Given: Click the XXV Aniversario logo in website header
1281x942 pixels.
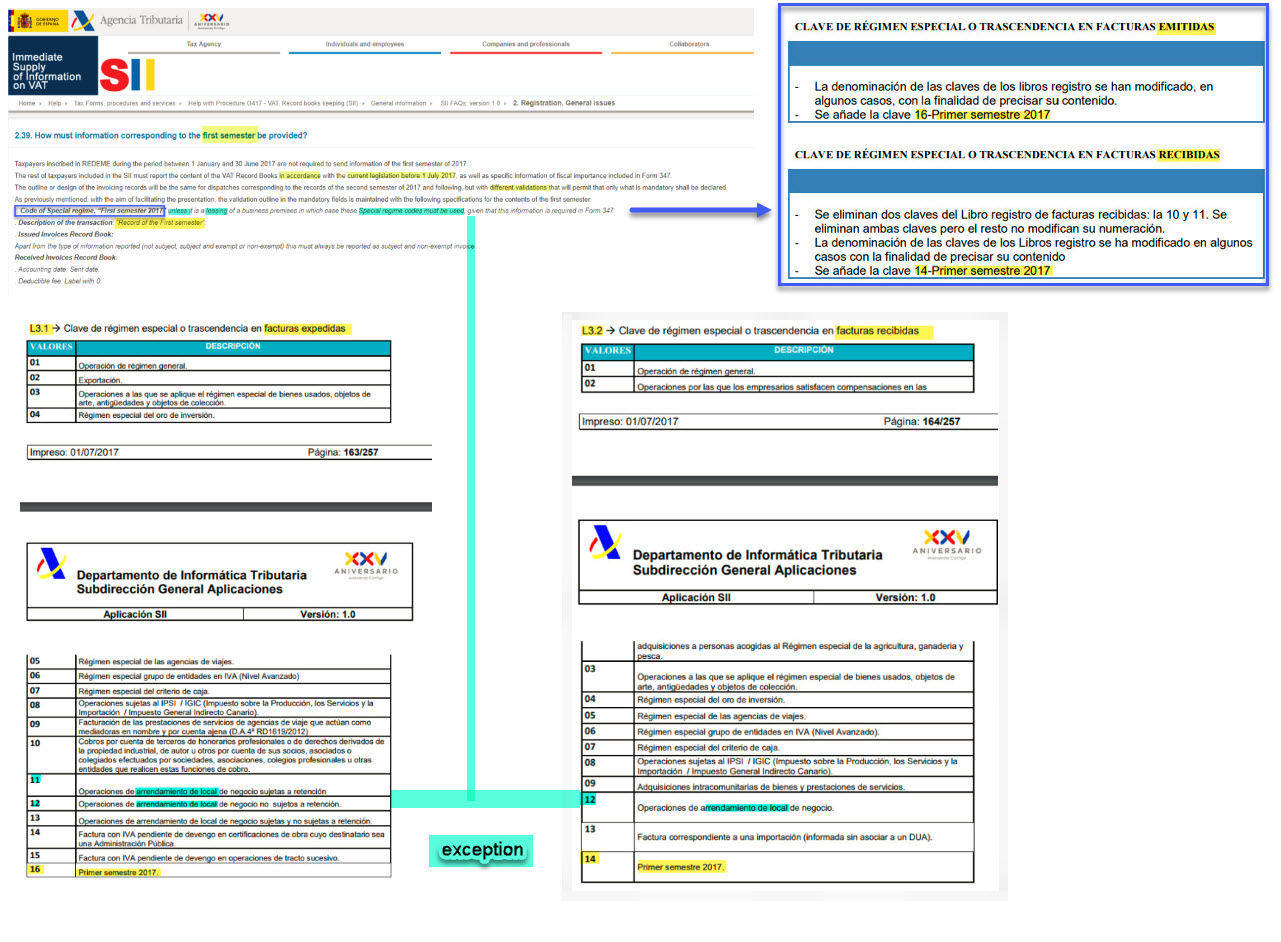Looking at the screenshot, I should click(211, 20).
